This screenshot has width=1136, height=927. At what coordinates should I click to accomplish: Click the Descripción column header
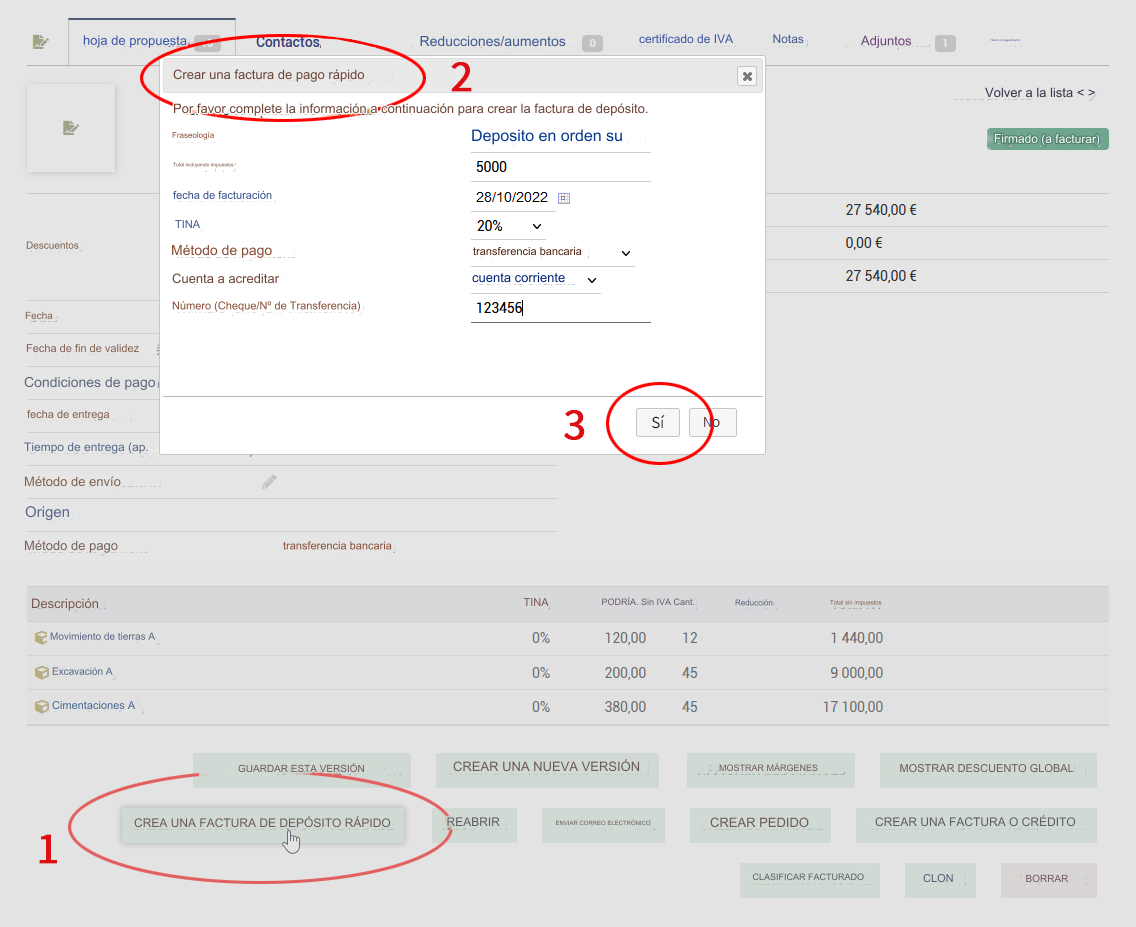coord(64,604)
